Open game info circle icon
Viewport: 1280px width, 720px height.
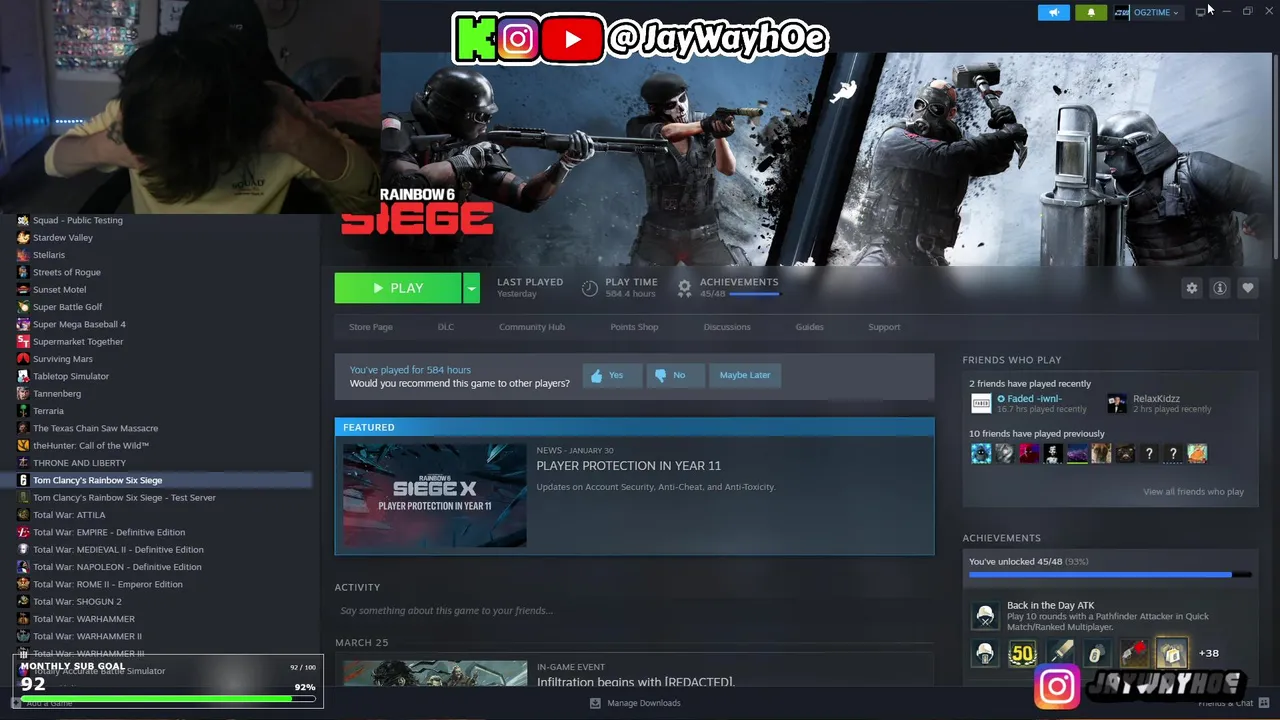1219,288
